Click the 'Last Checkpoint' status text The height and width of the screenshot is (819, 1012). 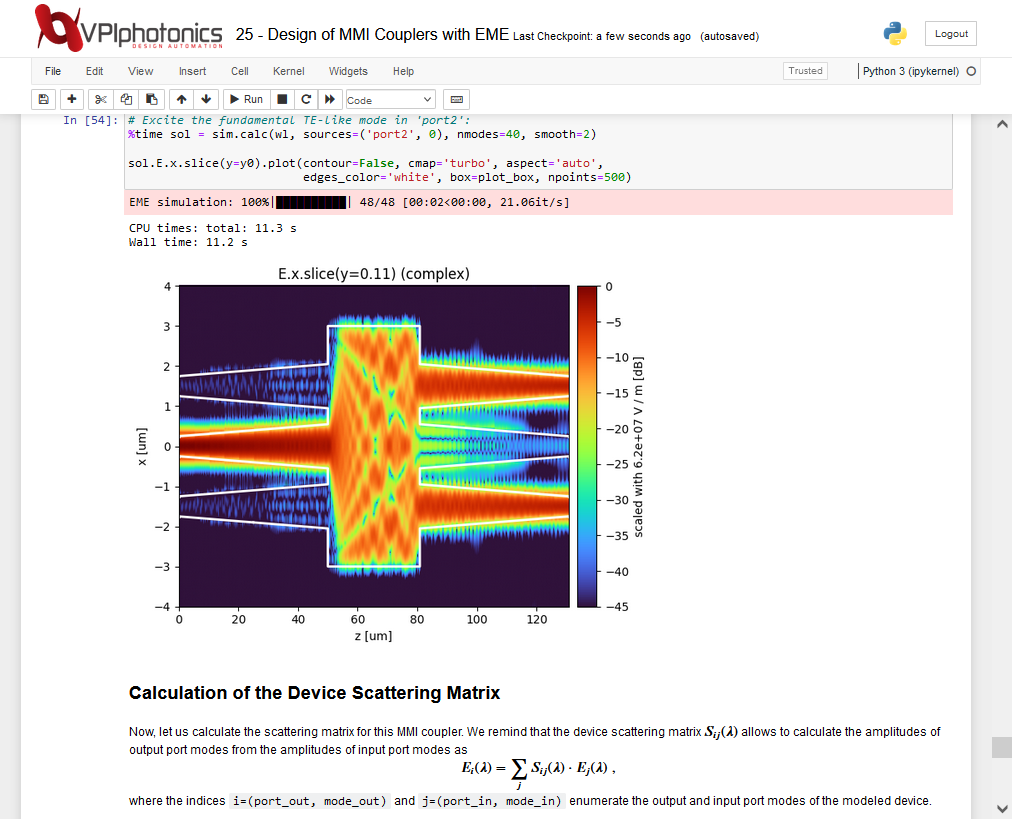tap(602, 36)
